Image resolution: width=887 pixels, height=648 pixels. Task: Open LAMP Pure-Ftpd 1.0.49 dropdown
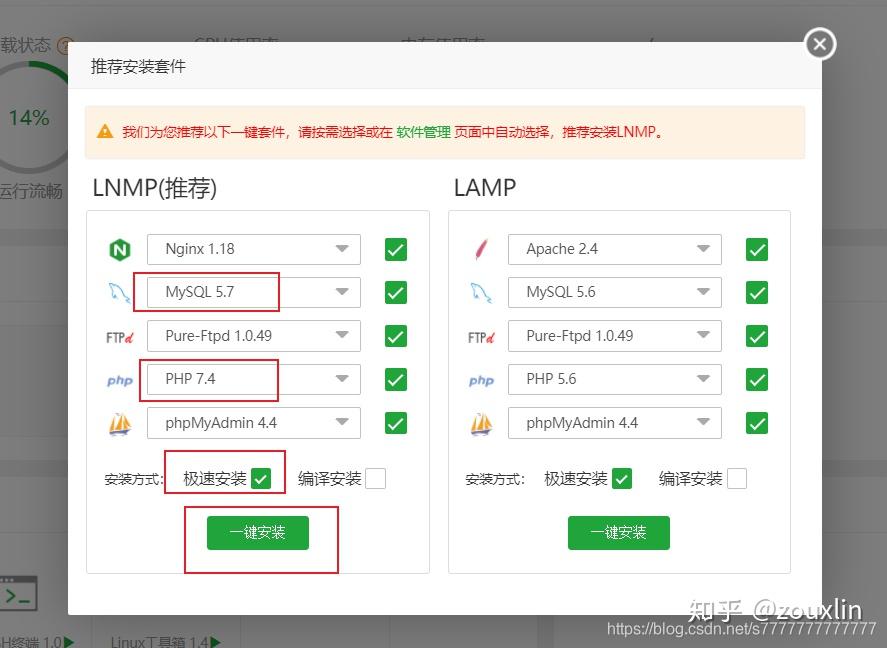(615, 336)
